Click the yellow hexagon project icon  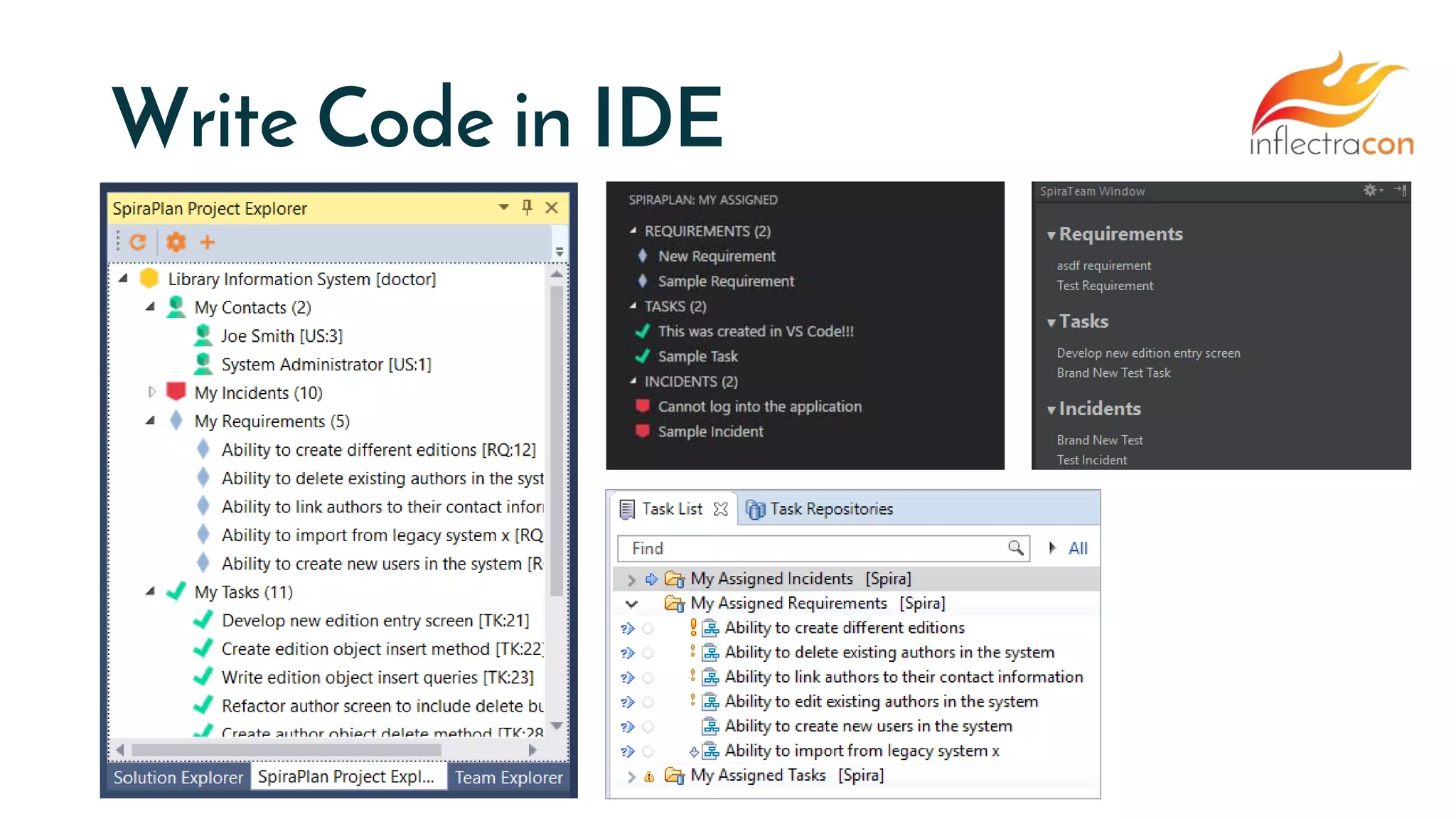[x=149, y=278]
